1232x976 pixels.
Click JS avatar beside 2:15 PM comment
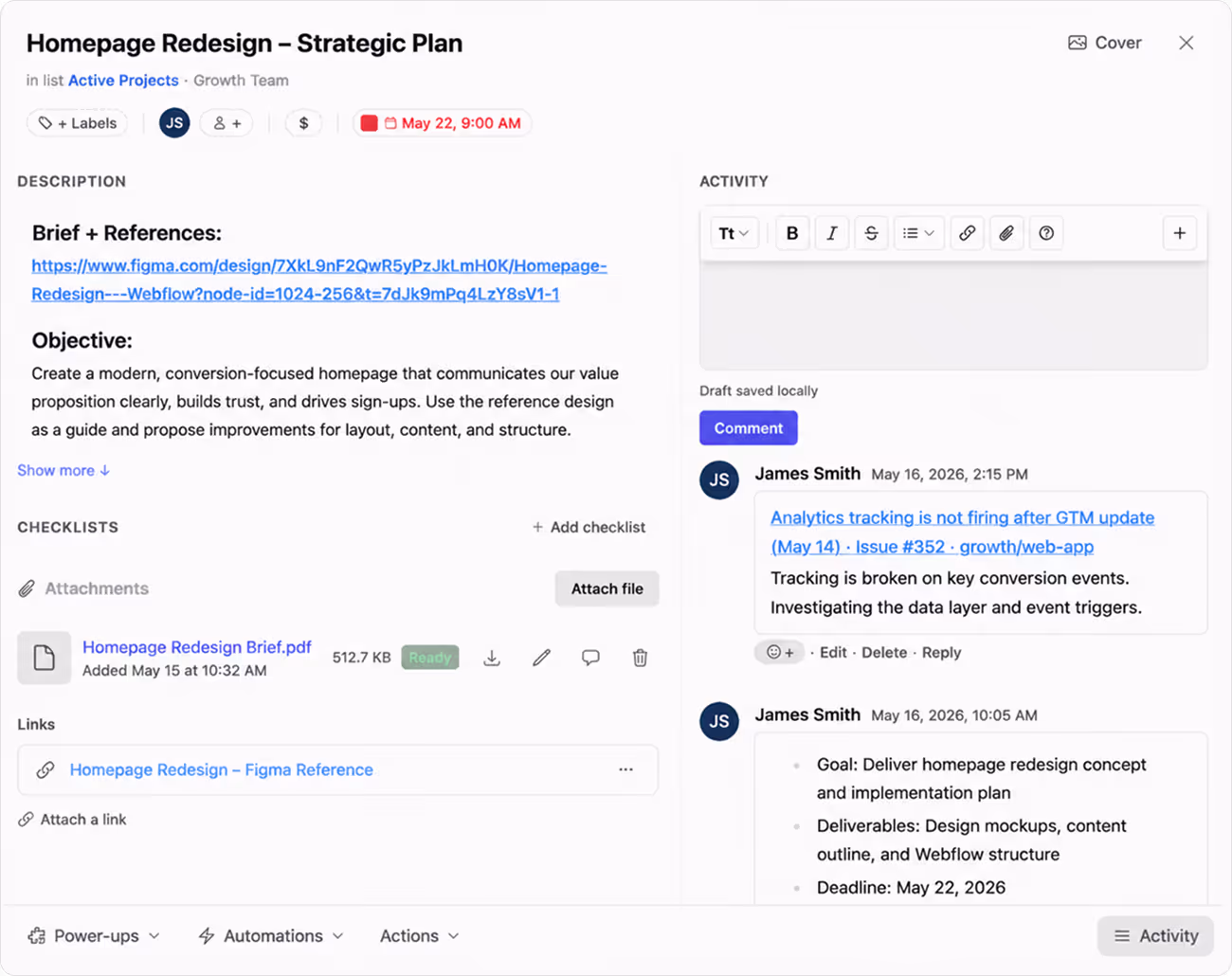(x=719, y=480)
